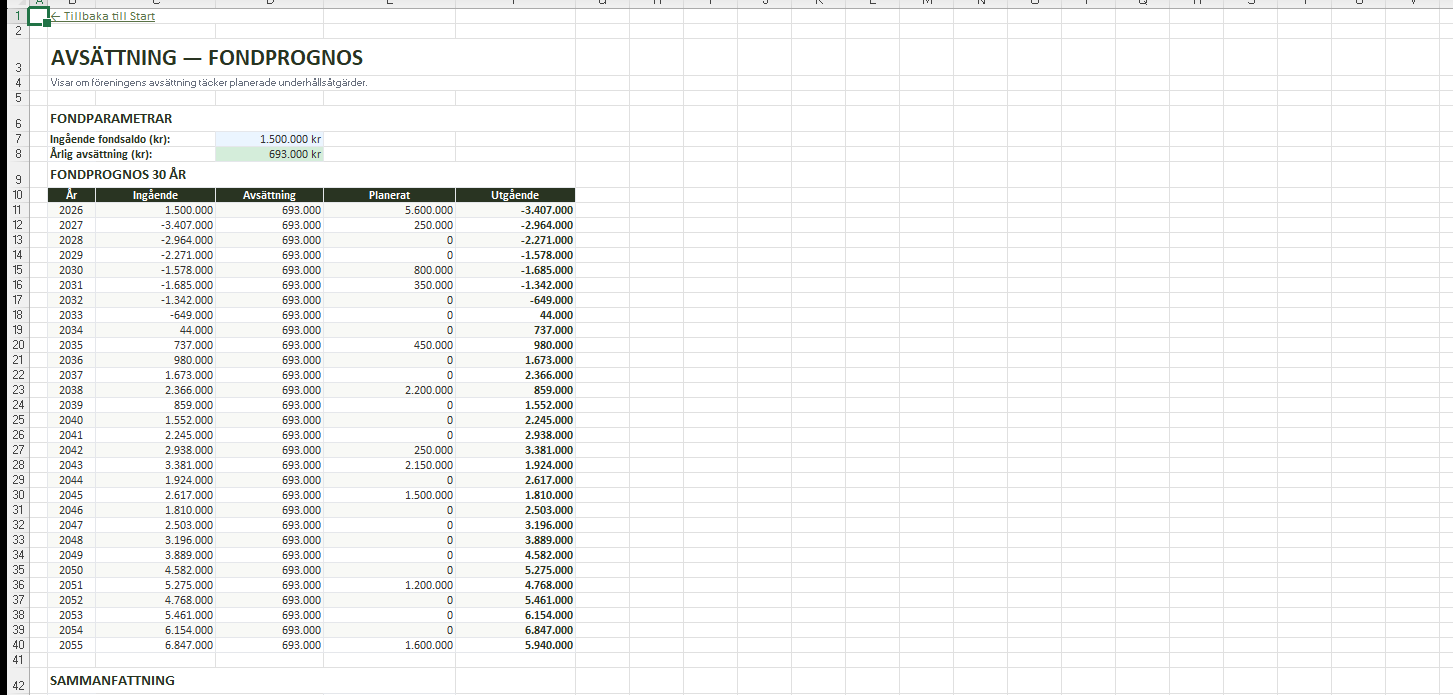Select the 'SAMMANFATTNING' heading cell
This screenshot has height=695, width=1453.
tap(112, 681)
